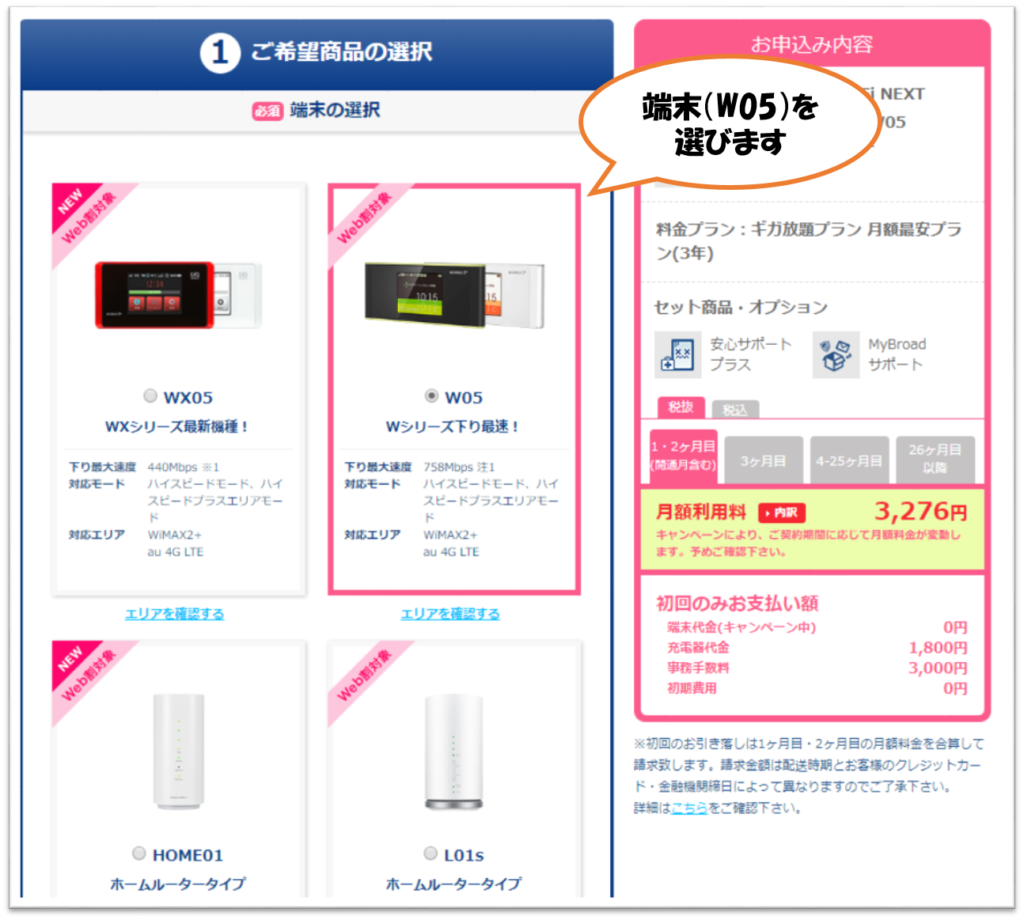Image resolution: width=1024 pixels, height=920 pixels.
Task: Select the WX05 radio button
Action: click(150, 396)
